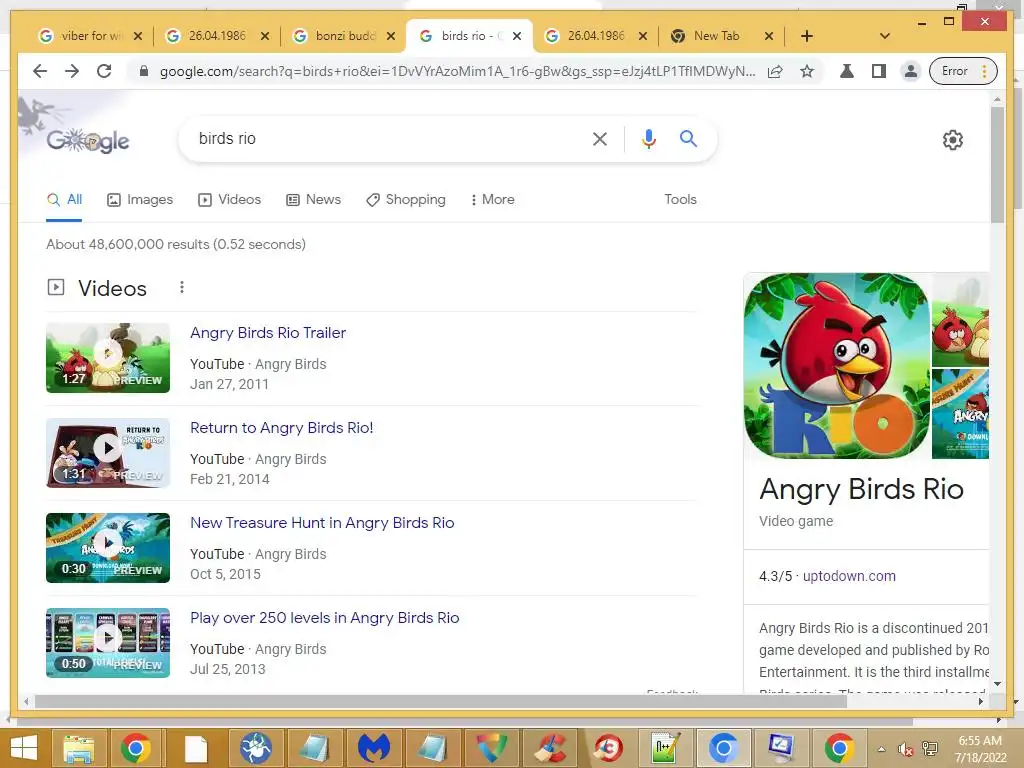This screenshot has height=768, width=1024.
Task: Submit search with magnifier icon
Action: click(x=688, y=138)
